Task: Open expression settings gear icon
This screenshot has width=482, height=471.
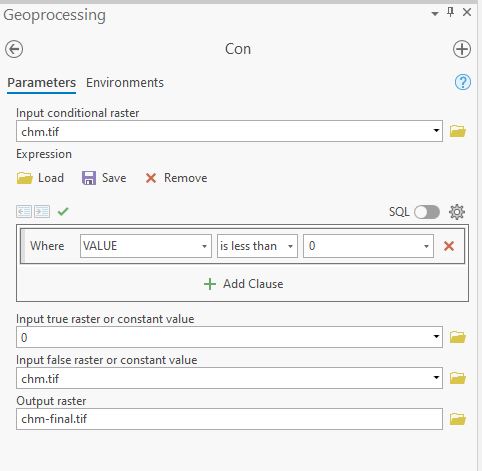Action: click(457, 212)
